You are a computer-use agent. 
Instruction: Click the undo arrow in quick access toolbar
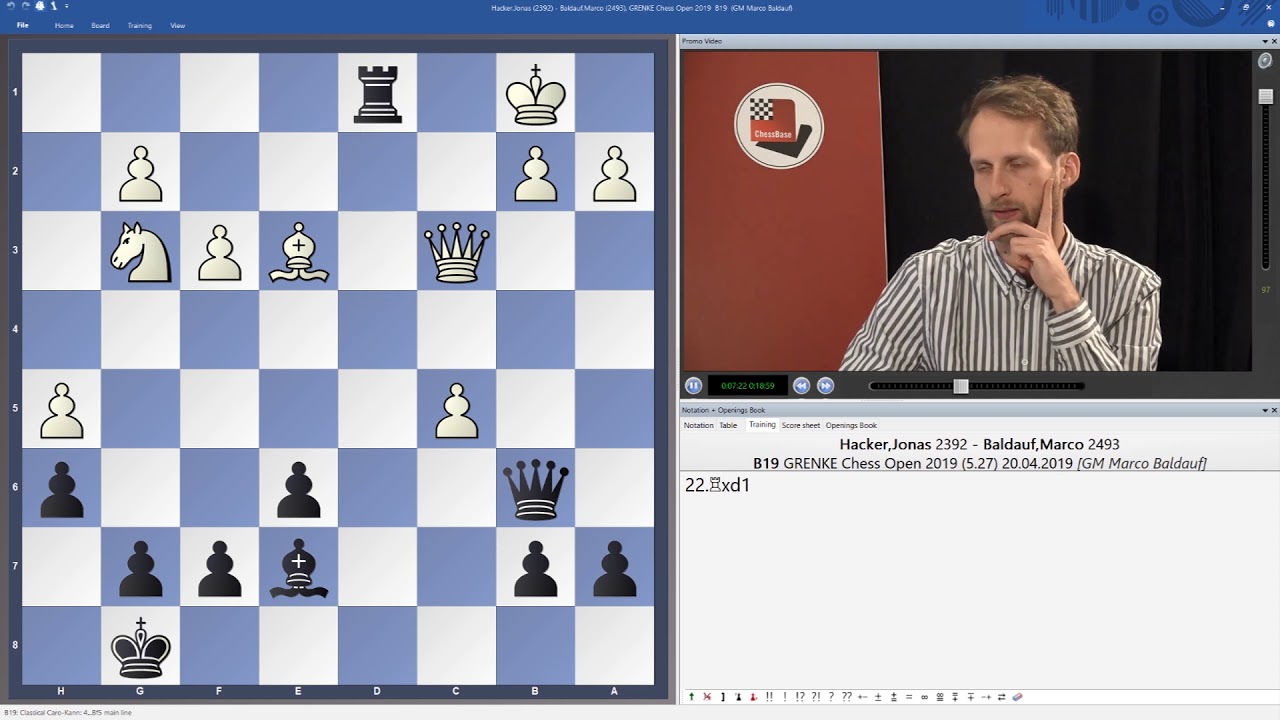point(10,6)
